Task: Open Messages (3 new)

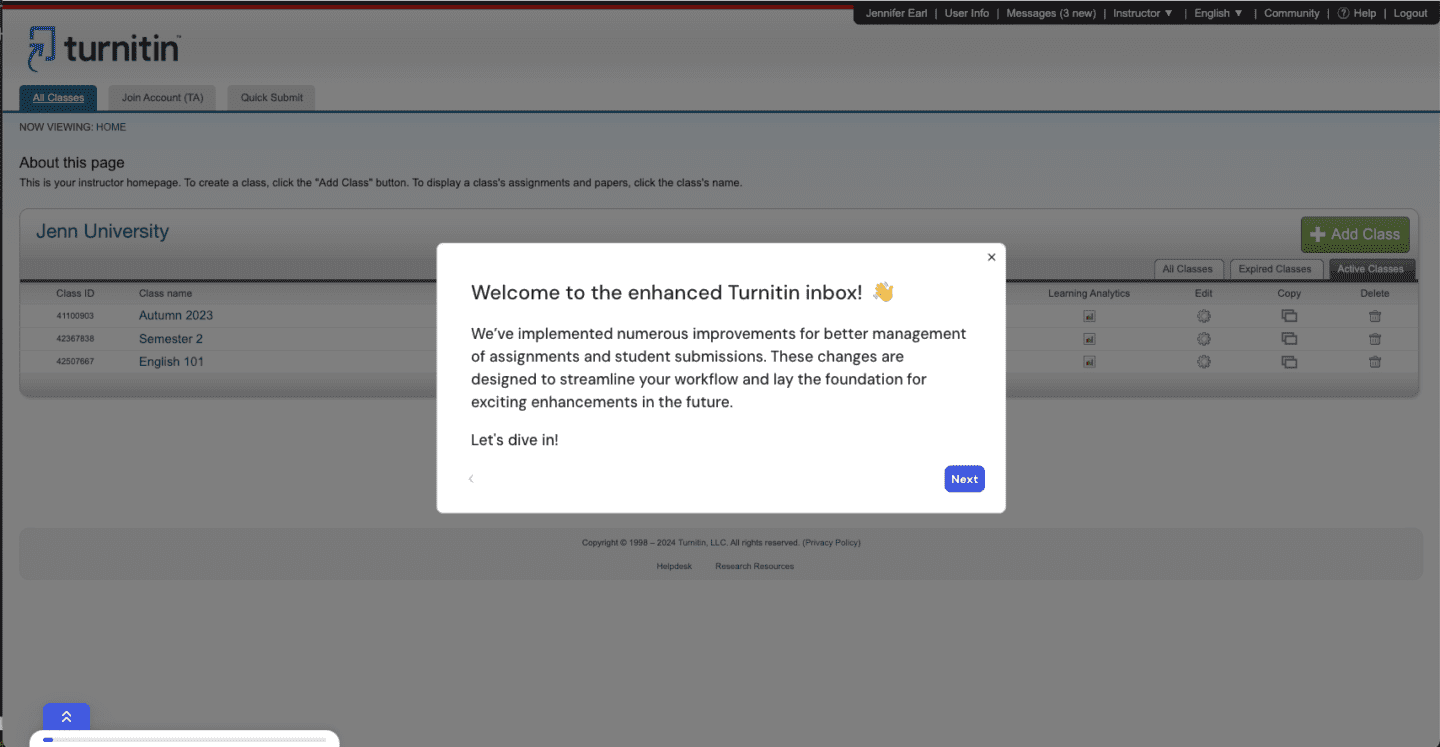Action: pyautogui.click(x=1050, y=13)
